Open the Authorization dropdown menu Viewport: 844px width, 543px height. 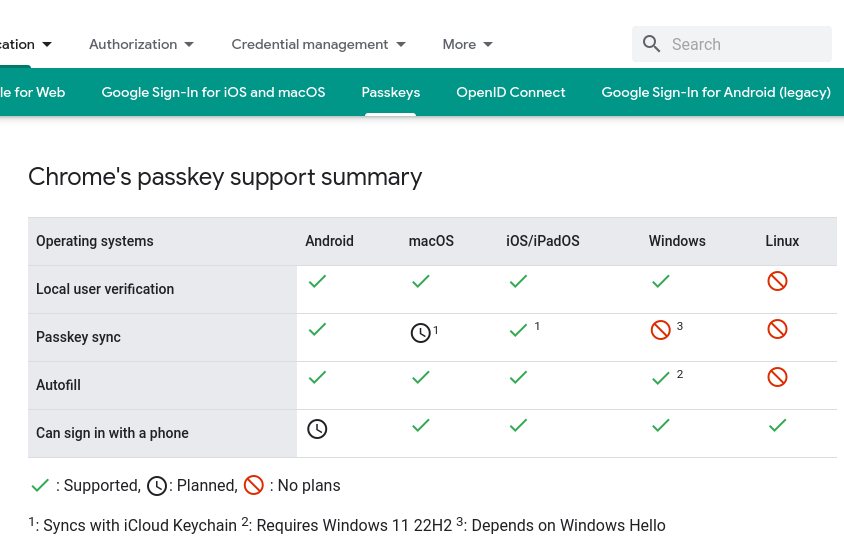coord(142,44)
